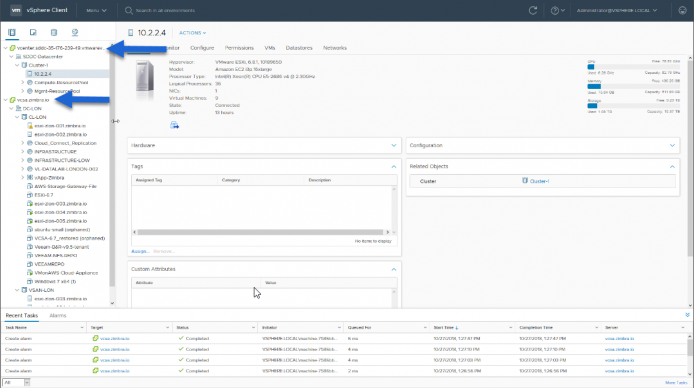The height and width of the screenshot is (388, 694).
Task: Open the Hosts and Clusters view icon
Action: click(x=12, y=32)
